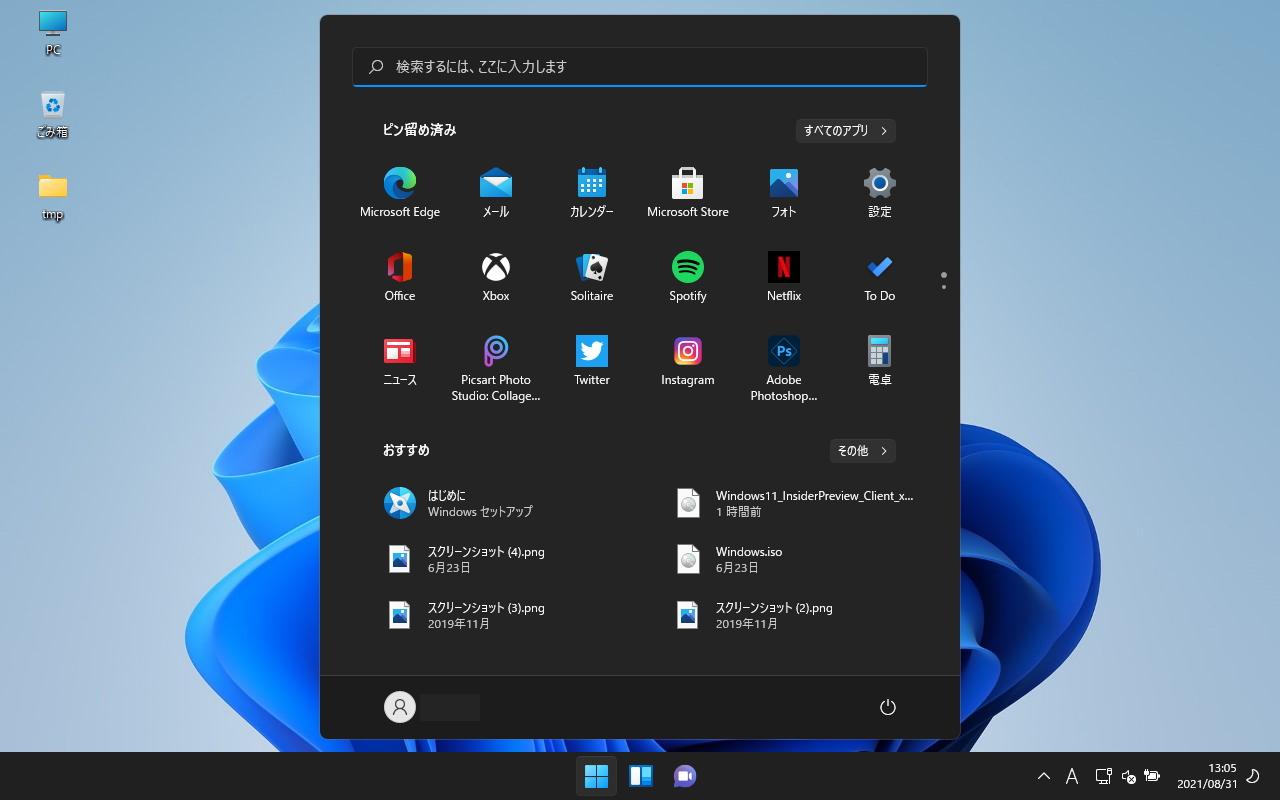Open Instagram
Image resolution: width=1280 pixels, height=800 pixels.
[688, 362]
